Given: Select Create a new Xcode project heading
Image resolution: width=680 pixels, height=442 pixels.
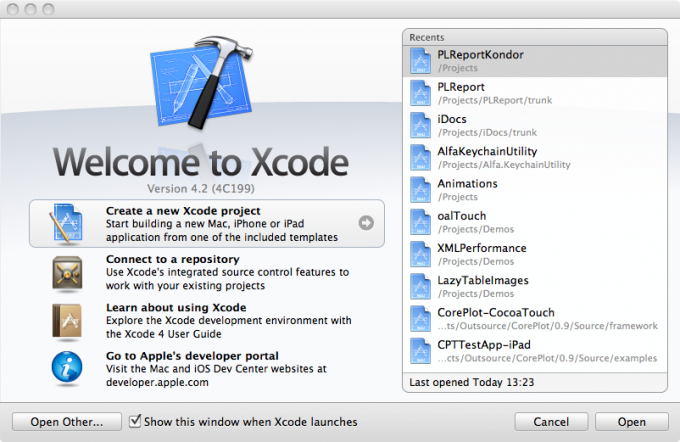Looking at the screenshot, I should pyautogui.click(x=183, y=211).
